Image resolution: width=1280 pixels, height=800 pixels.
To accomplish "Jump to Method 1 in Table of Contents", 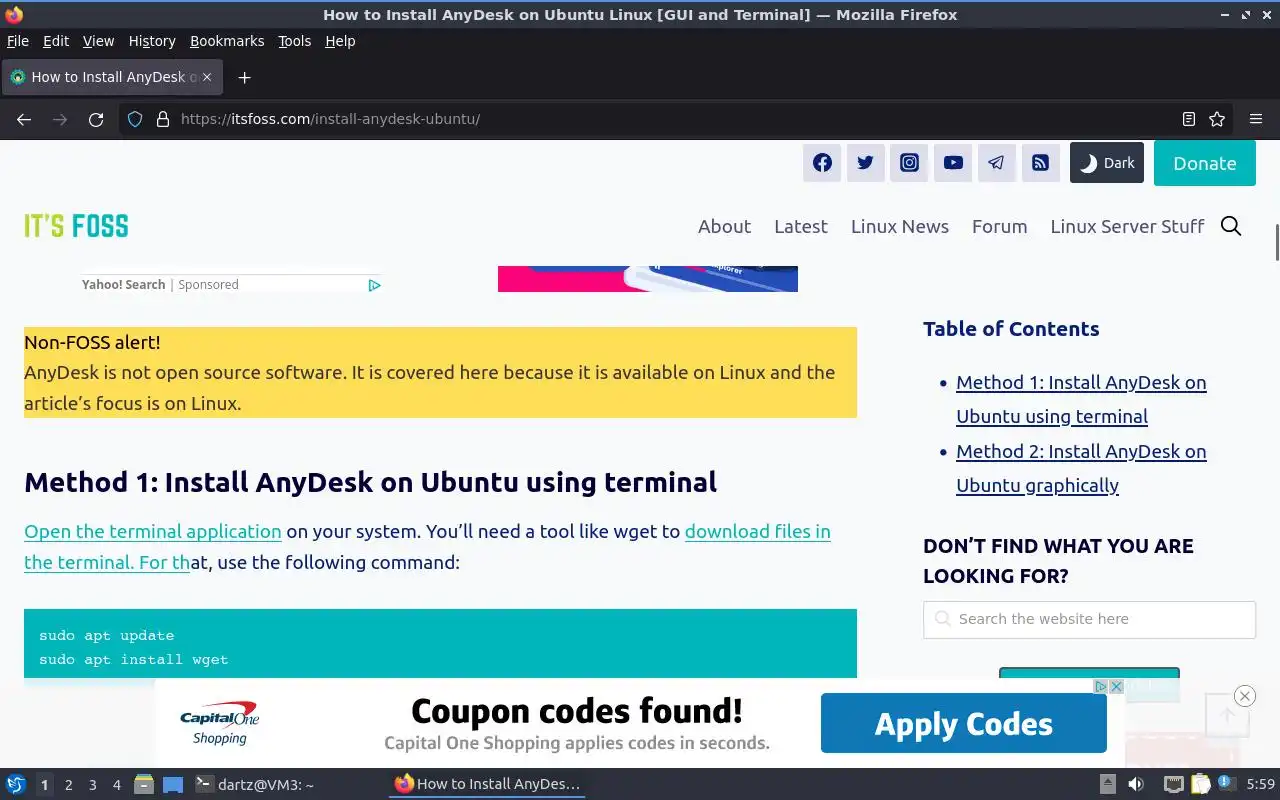I will pyautogui.click(x=1081, y=399).
